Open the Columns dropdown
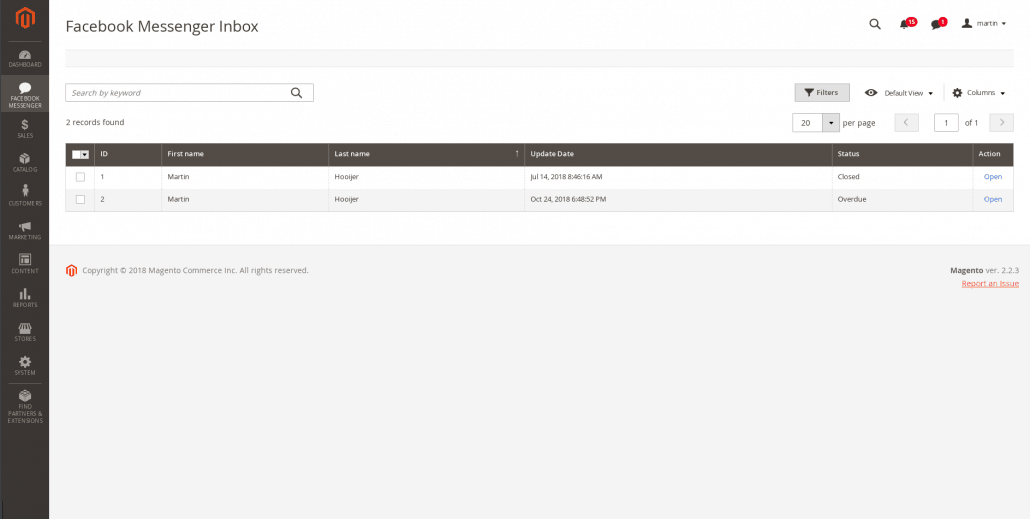Screen dimensions: 1030x519 click(979, 93)
